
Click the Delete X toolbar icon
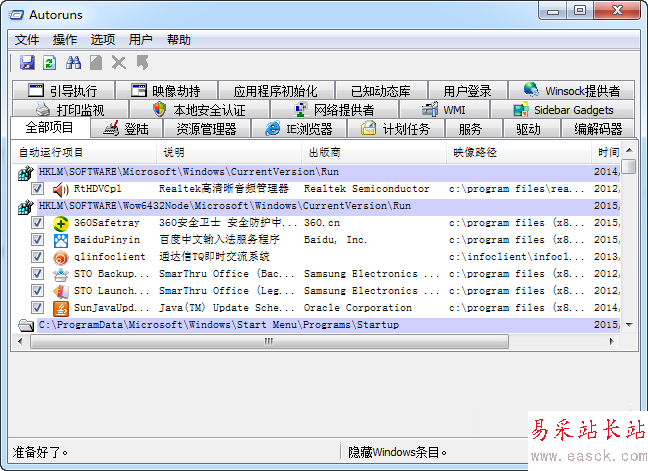point(119,63)
